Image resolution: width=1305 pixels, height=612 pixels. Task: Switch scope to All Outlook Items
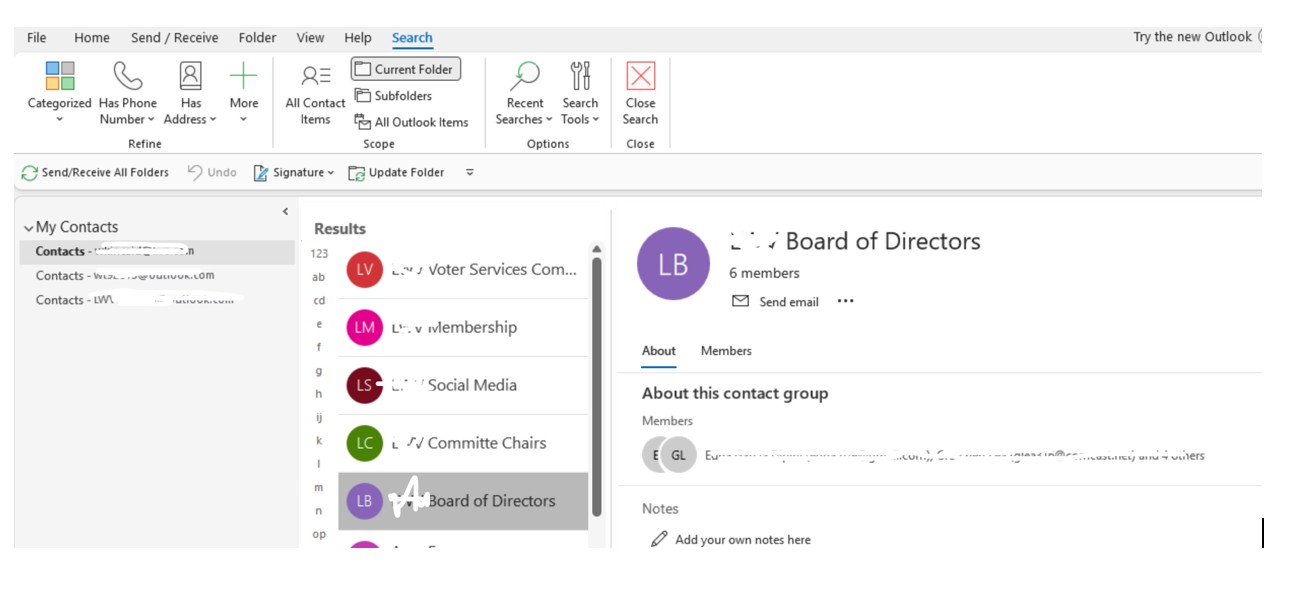(412, 122)
